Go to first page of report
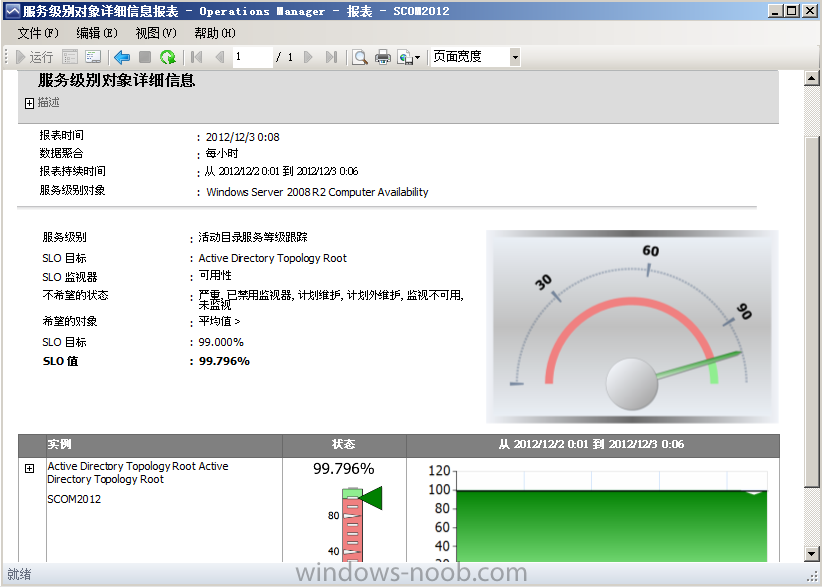Screen dimensions: 822x587 (197, 57)
